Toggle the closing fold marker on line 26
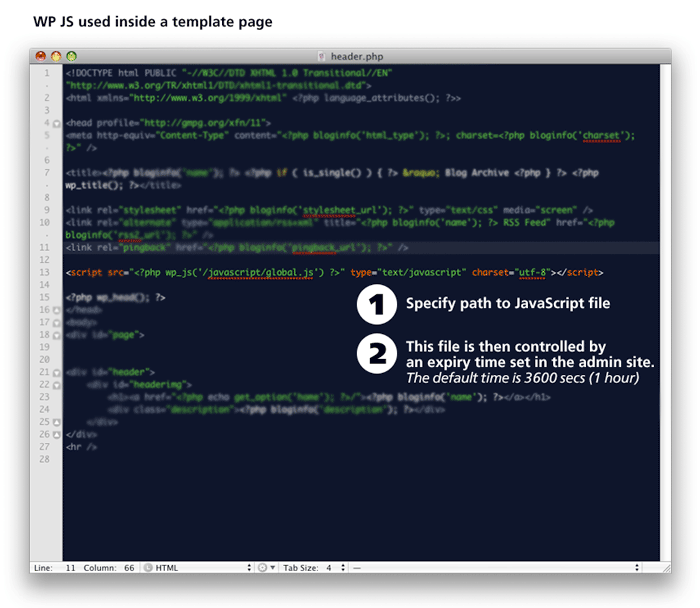The height and width of the screenshot is (608, 700). (57, 434)
